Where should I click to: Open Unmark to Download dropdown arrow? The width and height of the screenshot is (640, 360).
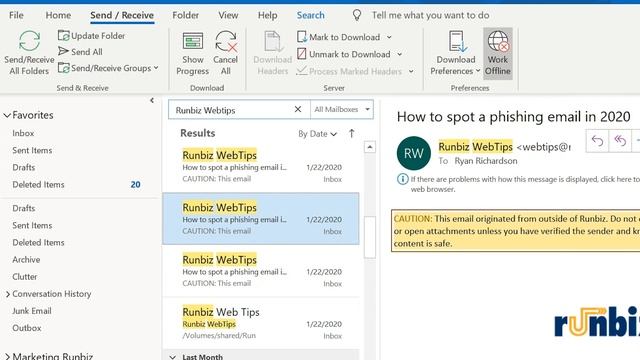click(400, 54)
